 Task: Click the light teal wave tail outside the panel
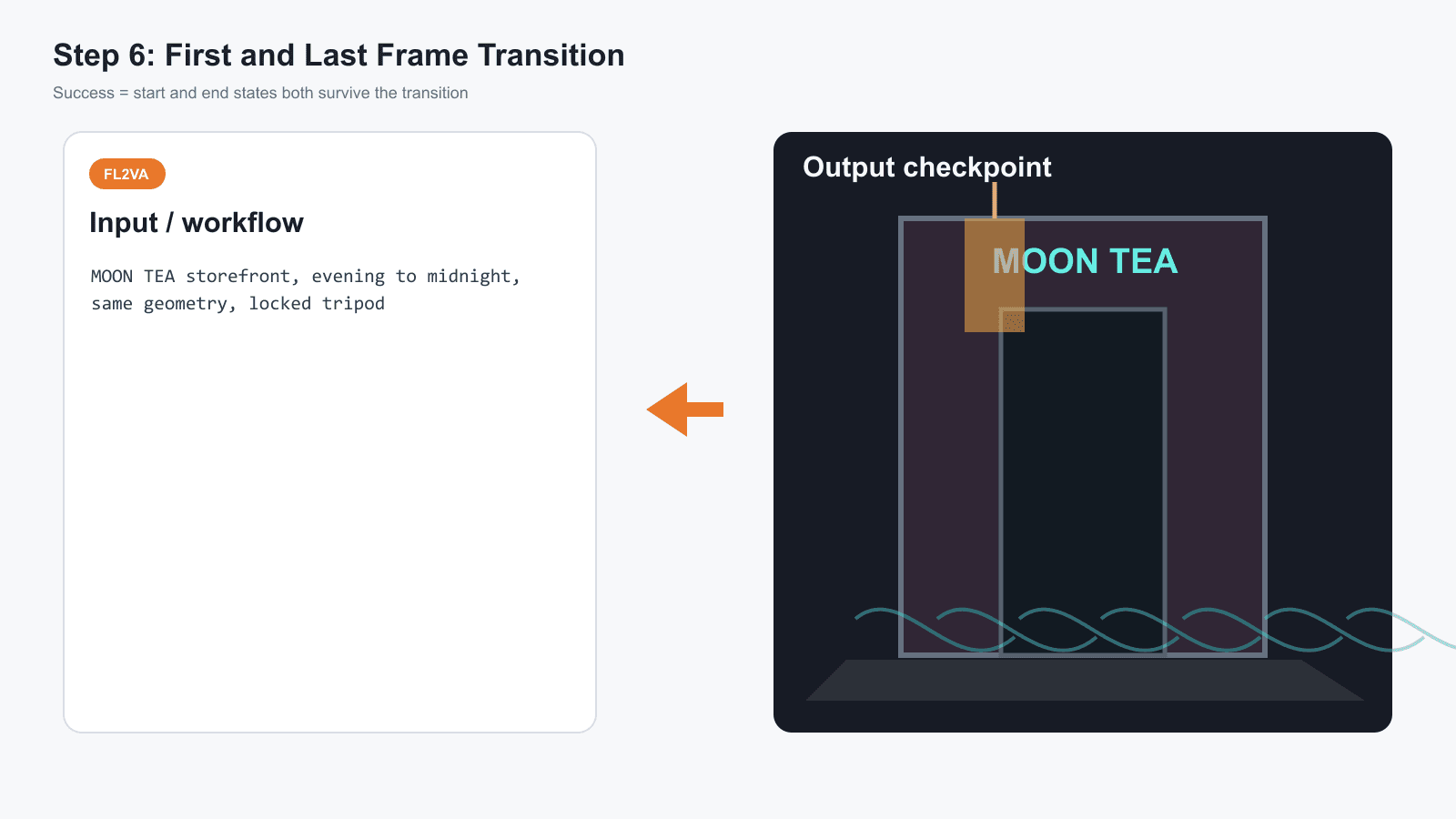pos(1424,630)
